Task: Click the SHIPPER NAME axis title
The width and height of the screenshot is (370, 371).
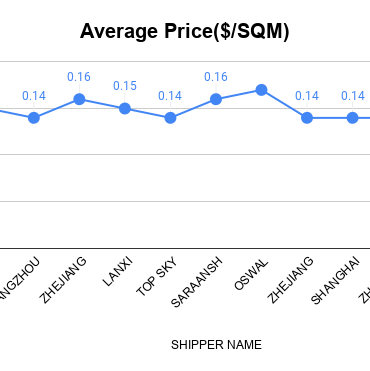Action: pyautogui.click(x=216, y=345)
